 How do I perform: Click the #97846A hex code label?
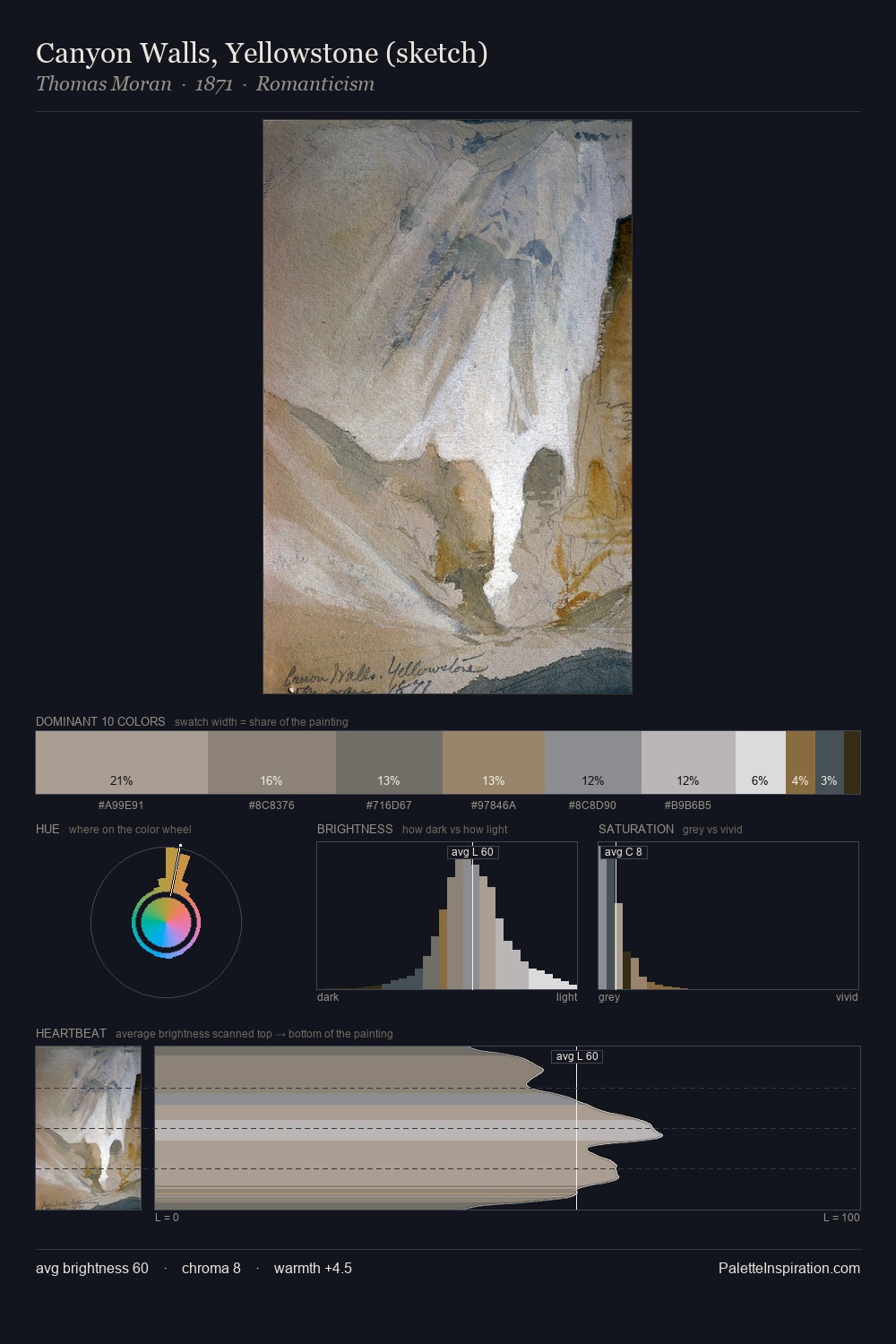point(494,806)
